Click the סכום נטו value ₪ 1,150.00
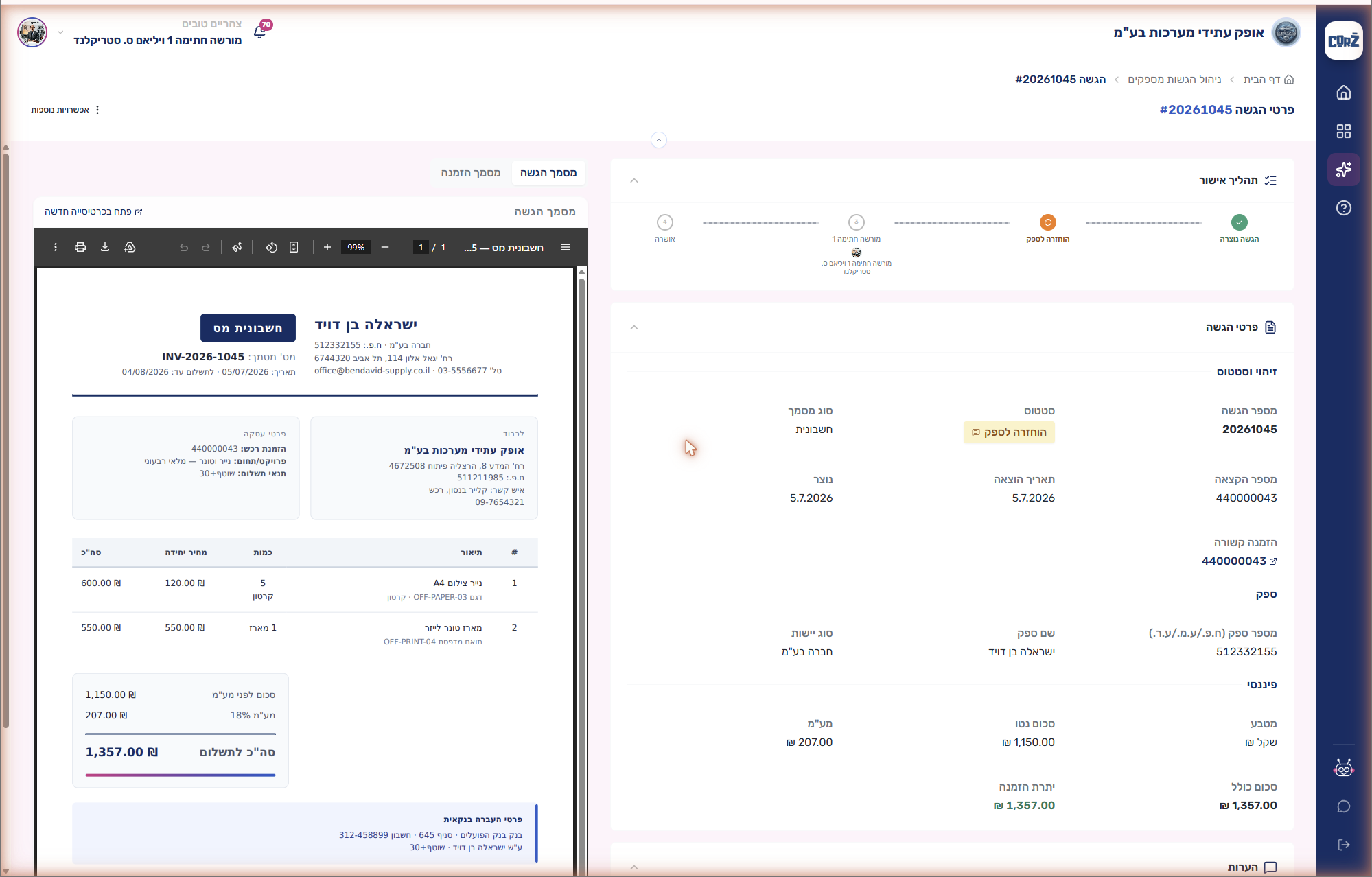This screenshot has height=877, width=1372. pyautogui.click(x=1028, y=742)
